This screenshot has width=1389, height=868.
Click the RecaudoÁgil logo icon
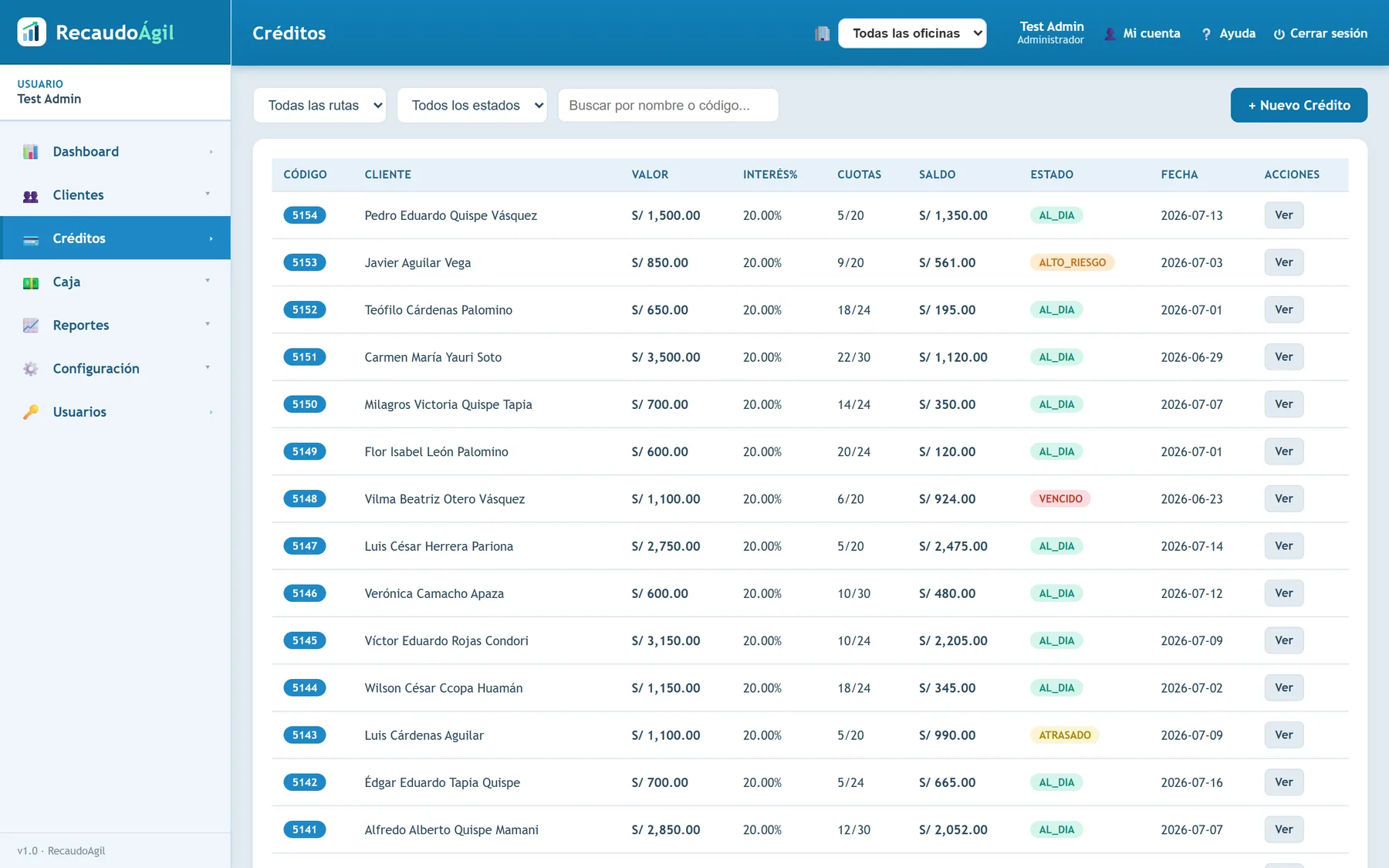[x=32, y=32]
